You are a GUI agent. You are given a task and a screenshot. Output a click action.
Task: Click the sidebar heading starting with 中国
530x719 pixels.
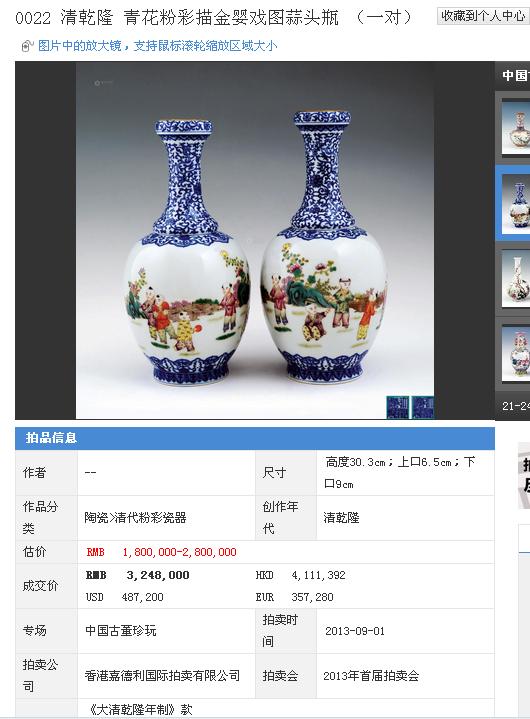pos(516,75)
